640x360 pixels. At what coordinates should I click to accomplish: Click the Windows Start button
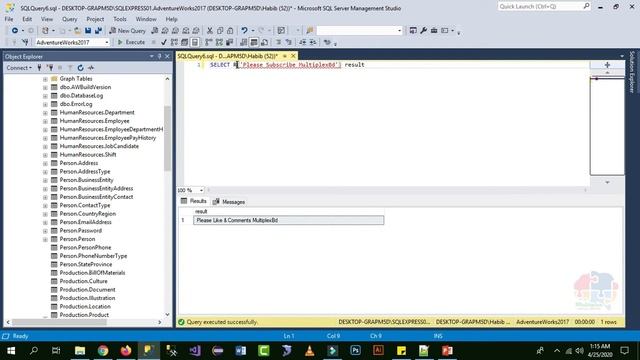pyautogui.click(x=11, y=351)
